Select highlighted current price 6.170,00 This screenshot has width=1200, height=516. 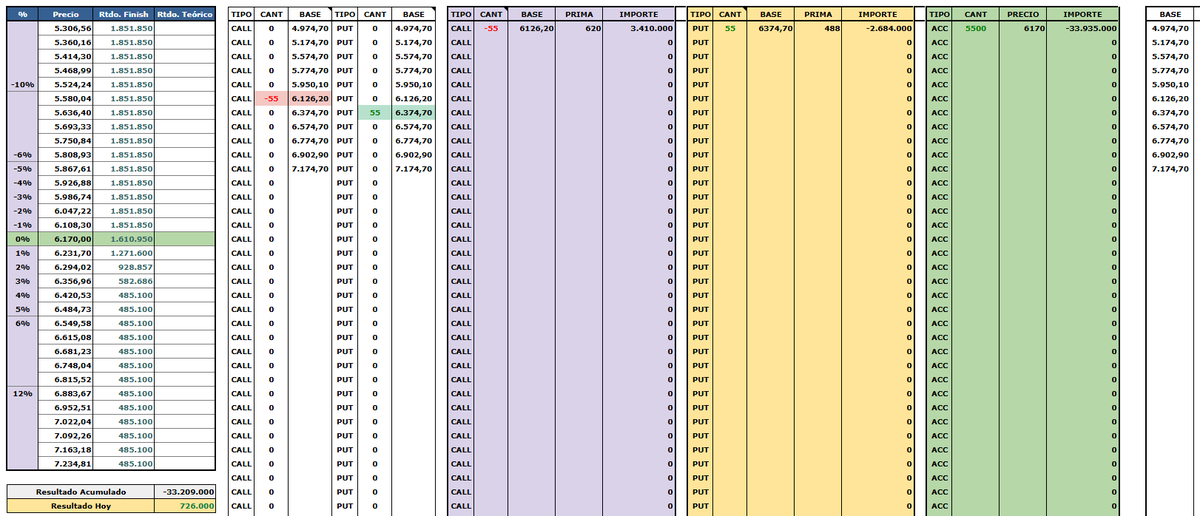(66, 239)
